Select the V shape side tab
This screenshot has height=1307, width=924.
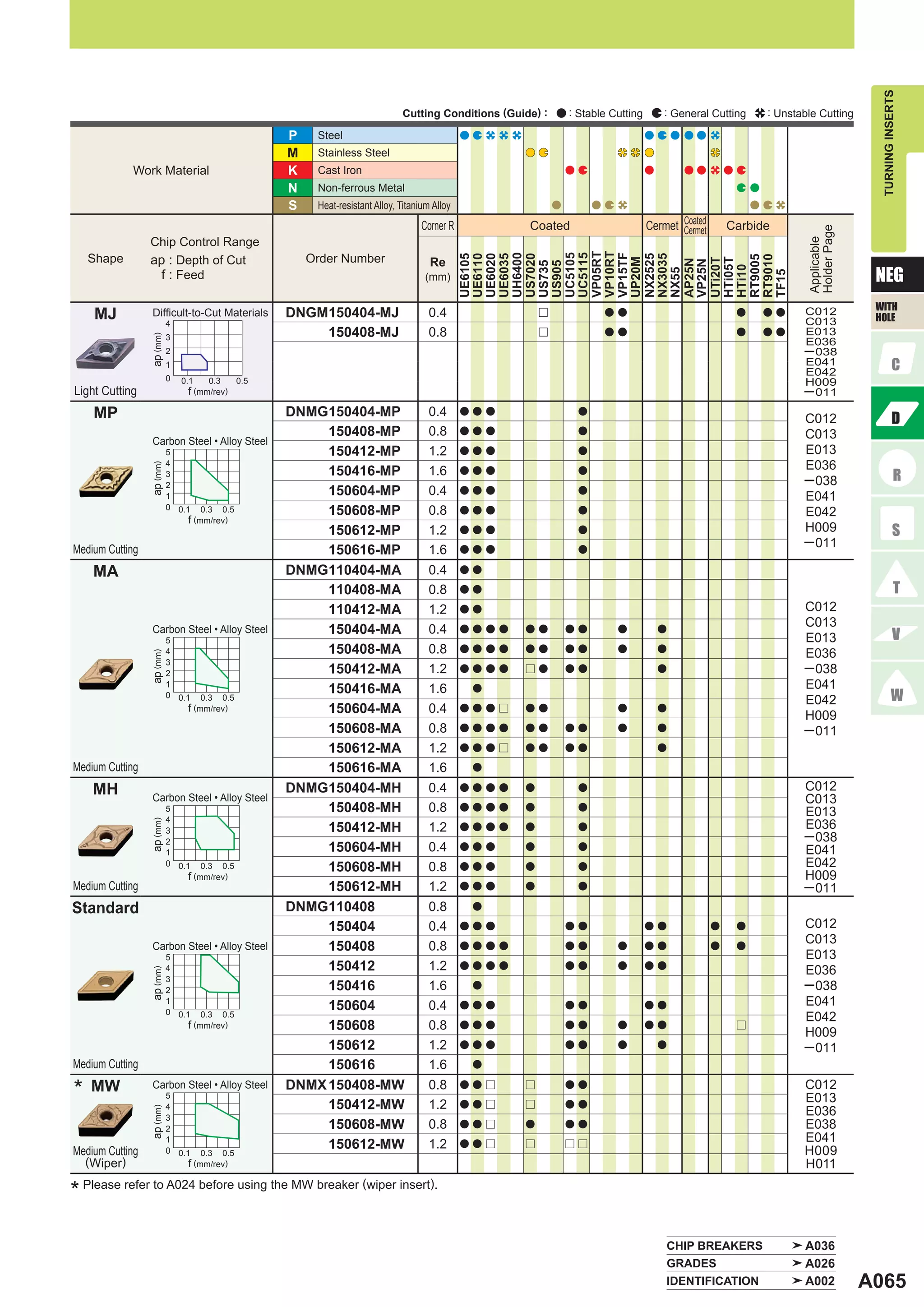click(x=896, y=633)
